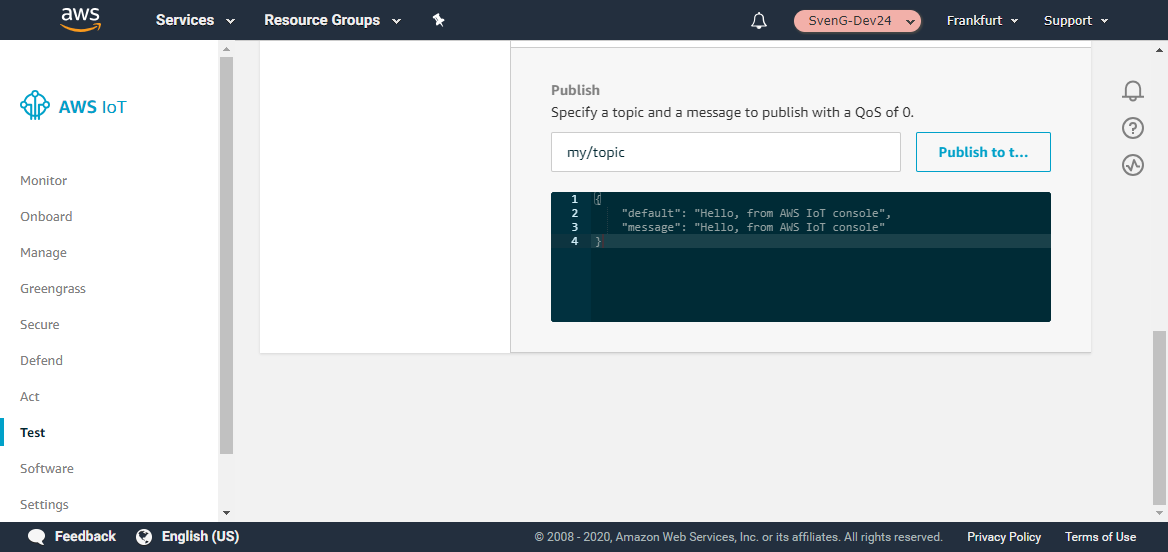
Task: Go to the Monitor section
Action: (x=43, y=181)
